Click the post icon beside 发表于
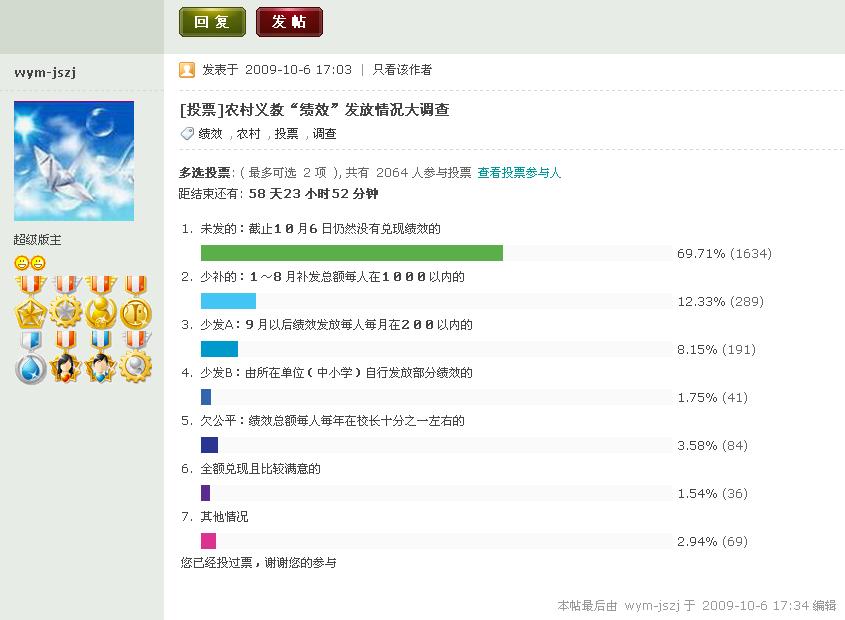This screenshot has width=845, height=620. 187,70
